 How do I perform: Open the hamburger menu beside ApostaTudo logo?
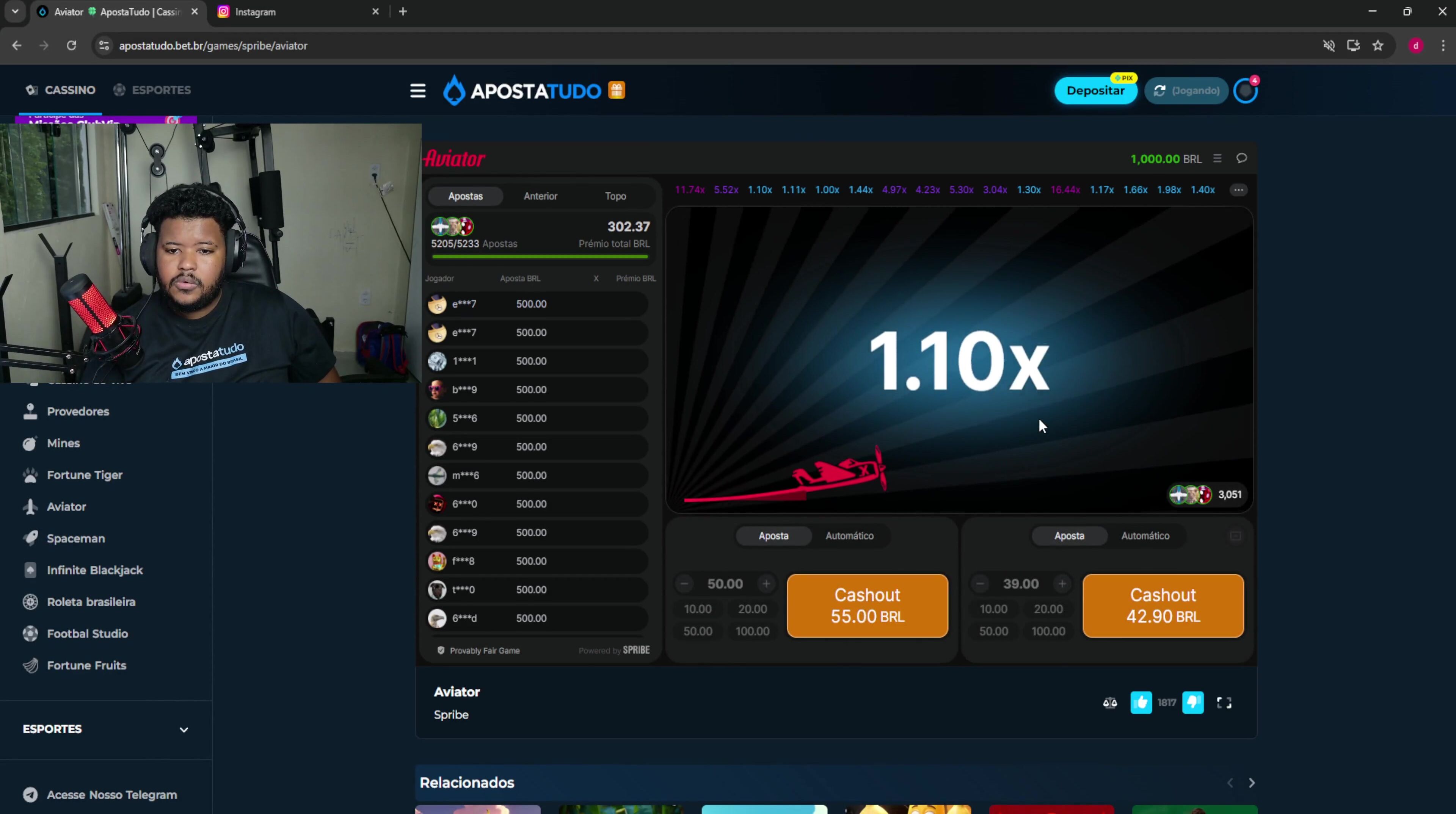coord(418,91)
